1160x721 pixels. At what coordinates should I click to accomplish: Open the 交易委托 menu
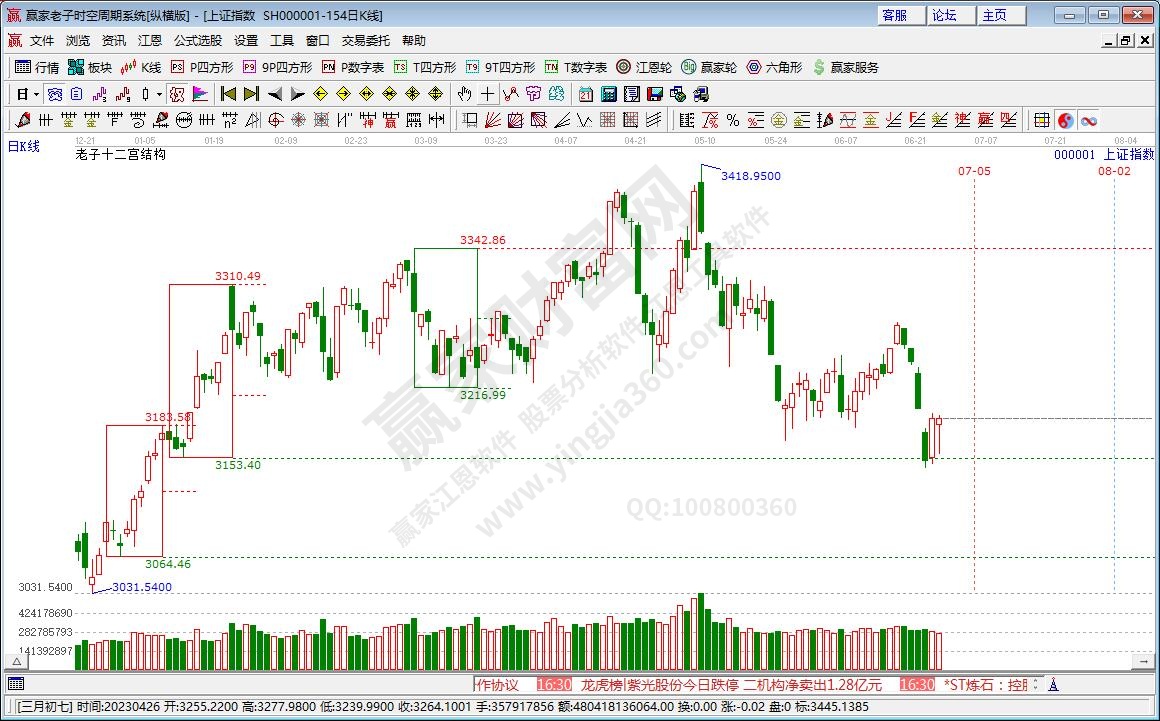[366, 41]
